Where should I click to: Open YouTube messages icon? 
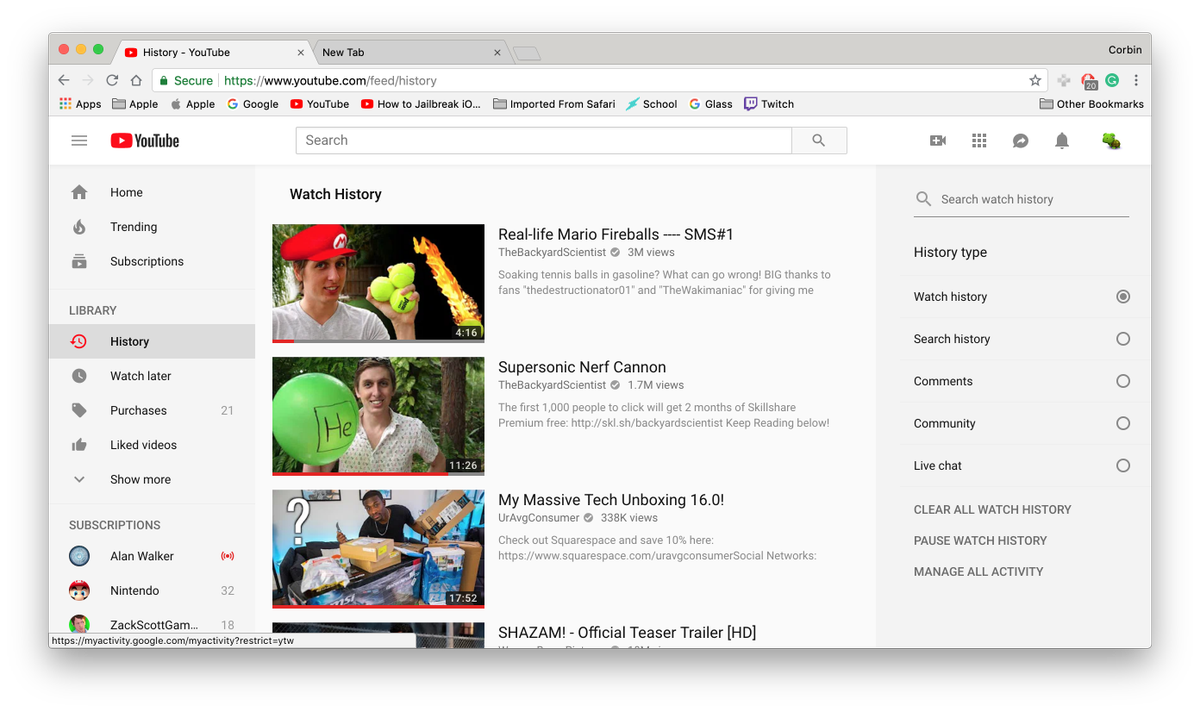click(x=1020, y=140)
